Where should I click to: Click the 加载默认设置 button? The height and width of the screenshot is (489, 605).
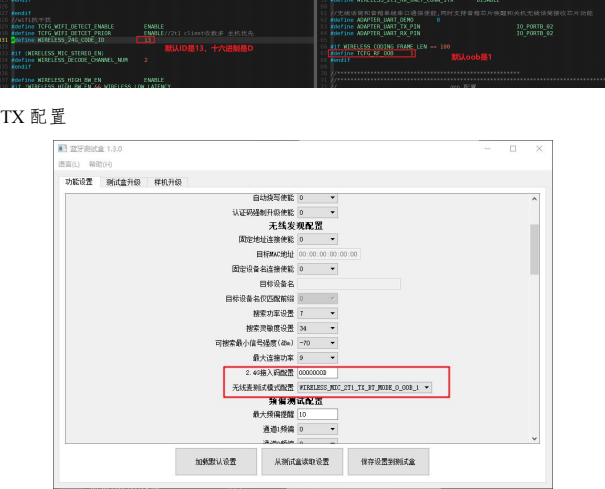(216, 462)
